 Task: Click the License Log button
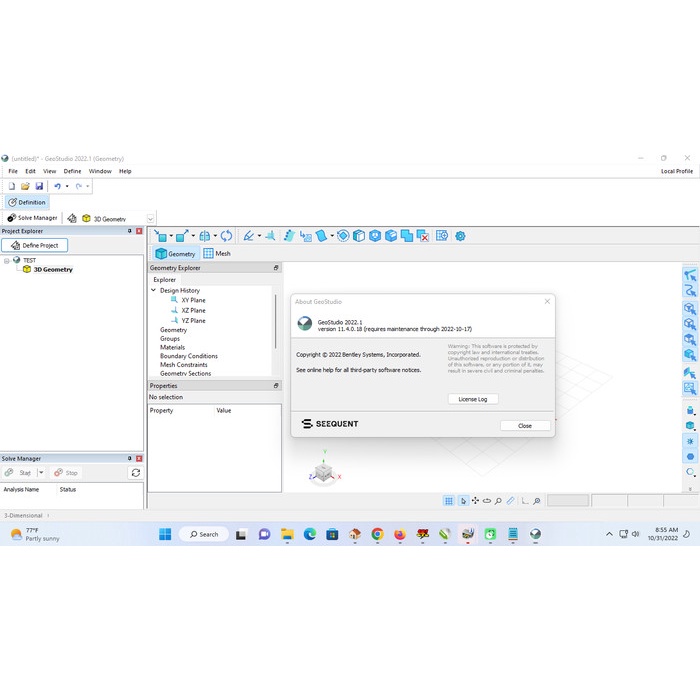[473, 399]
